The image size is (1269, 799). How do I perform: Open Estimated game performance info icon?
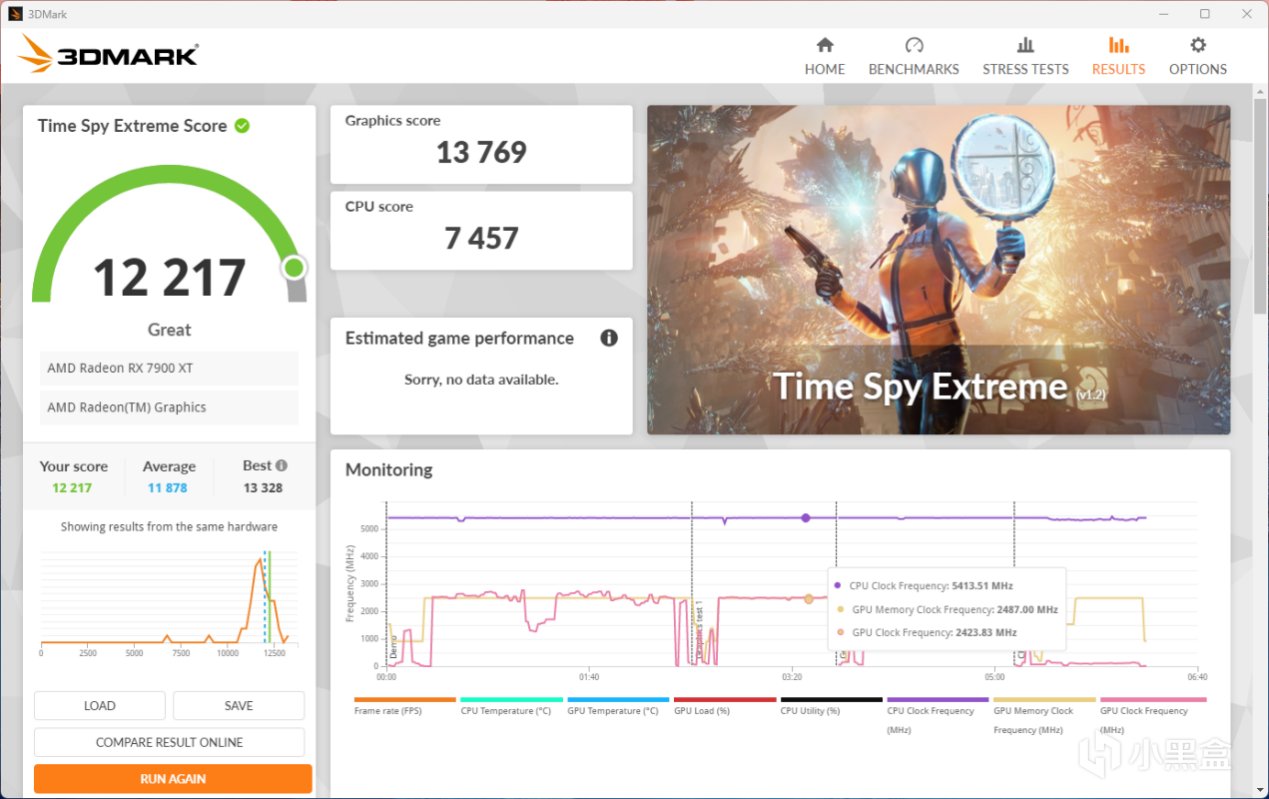(608, 338)
